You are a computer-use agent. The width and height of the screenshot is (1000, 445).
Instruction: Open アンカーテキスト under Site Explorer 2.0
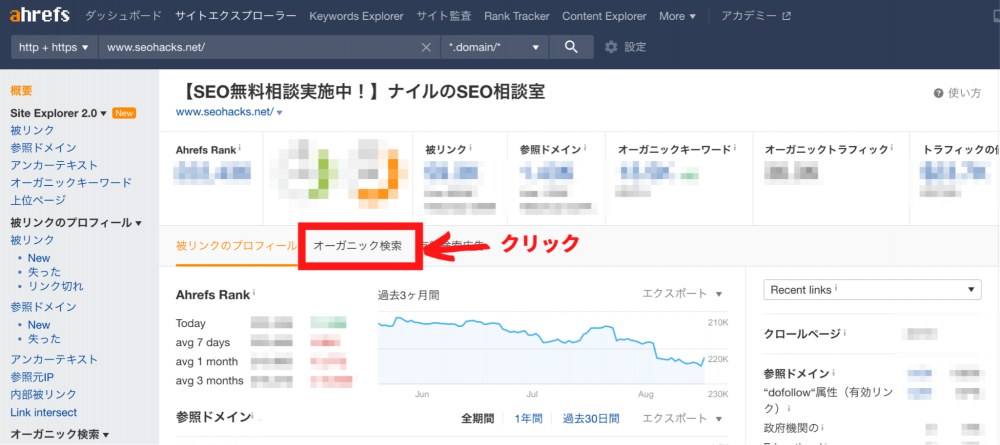(x=54, y=165)
